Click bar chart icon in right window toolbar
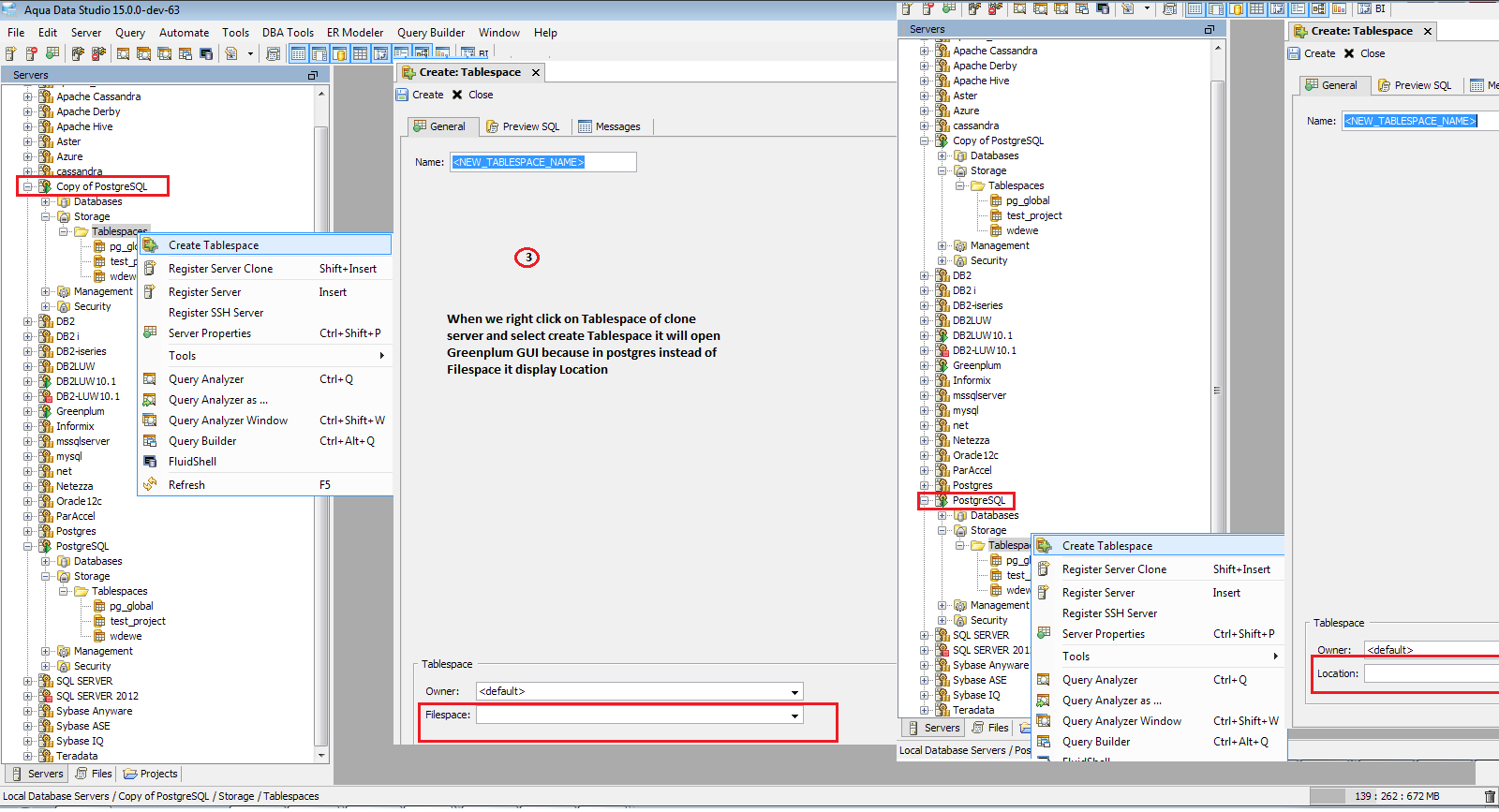The height and width of the screenshot is (812, 1499). point(1339,8)
